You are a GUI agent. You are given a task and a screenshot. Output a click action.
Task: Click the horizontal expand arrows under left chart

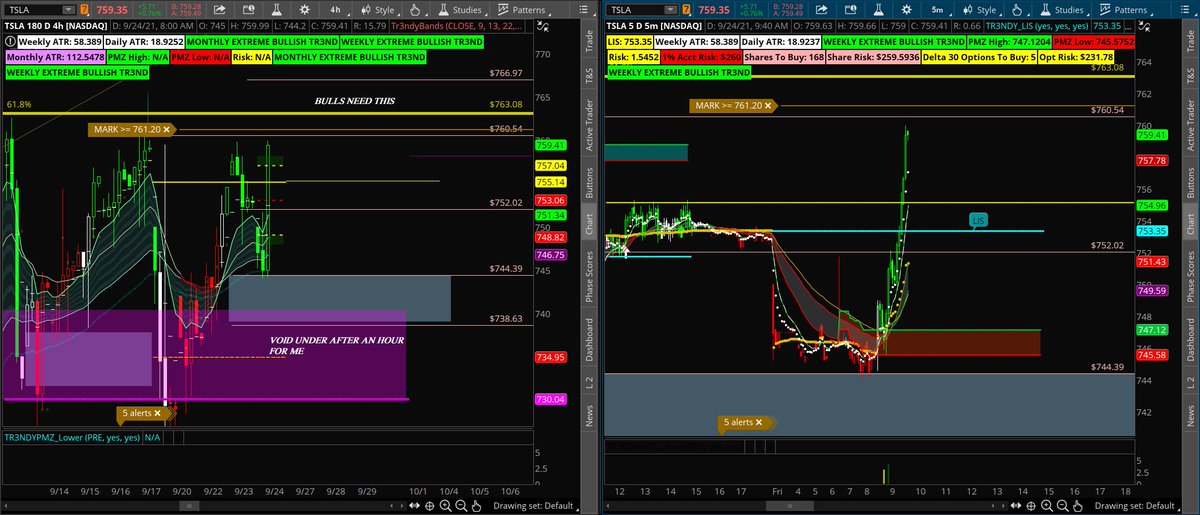(414, 506)
